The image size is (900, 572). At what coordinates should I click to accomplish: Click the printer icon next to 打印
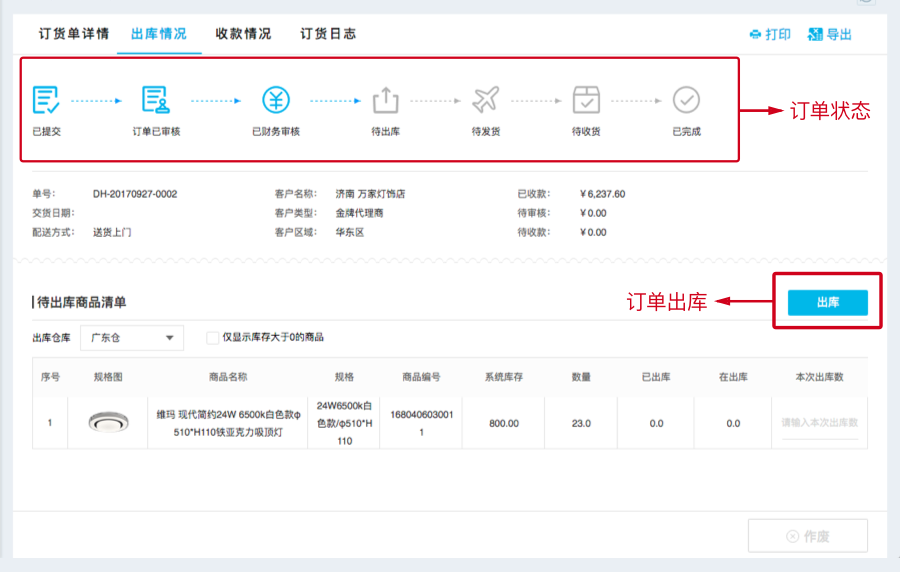point(755,35)
